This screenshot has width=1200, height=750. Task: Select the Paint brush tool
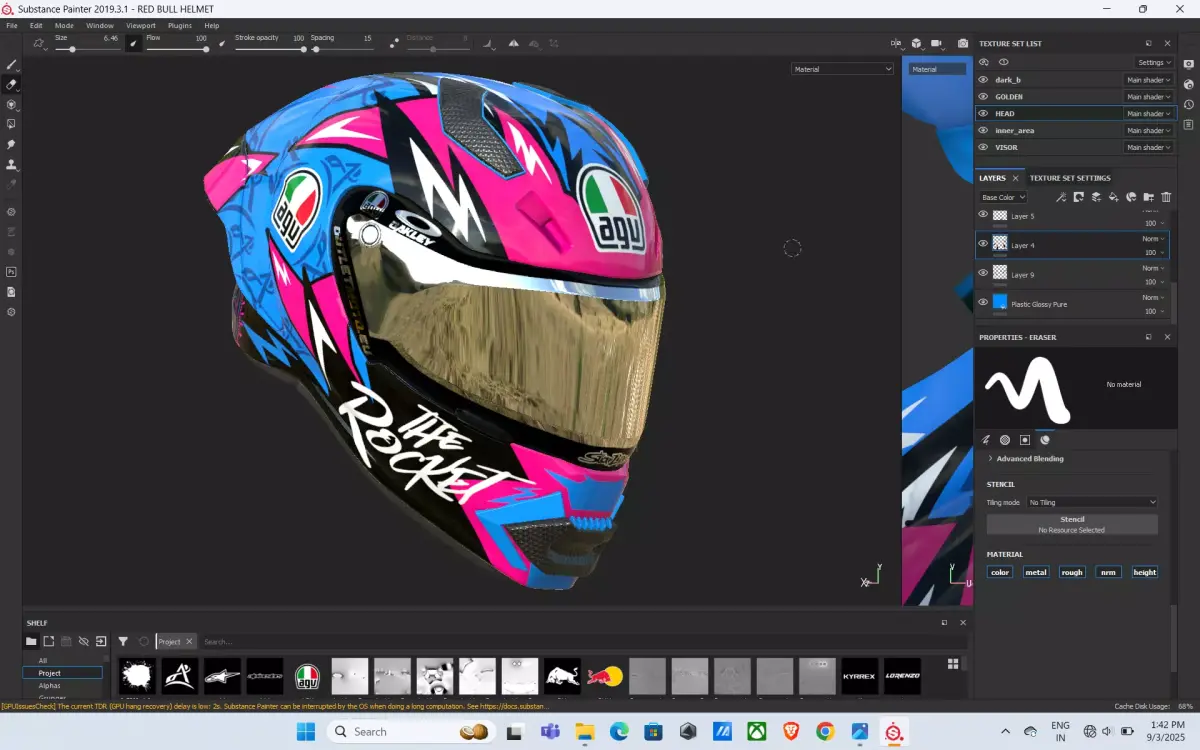pos(11,64)
